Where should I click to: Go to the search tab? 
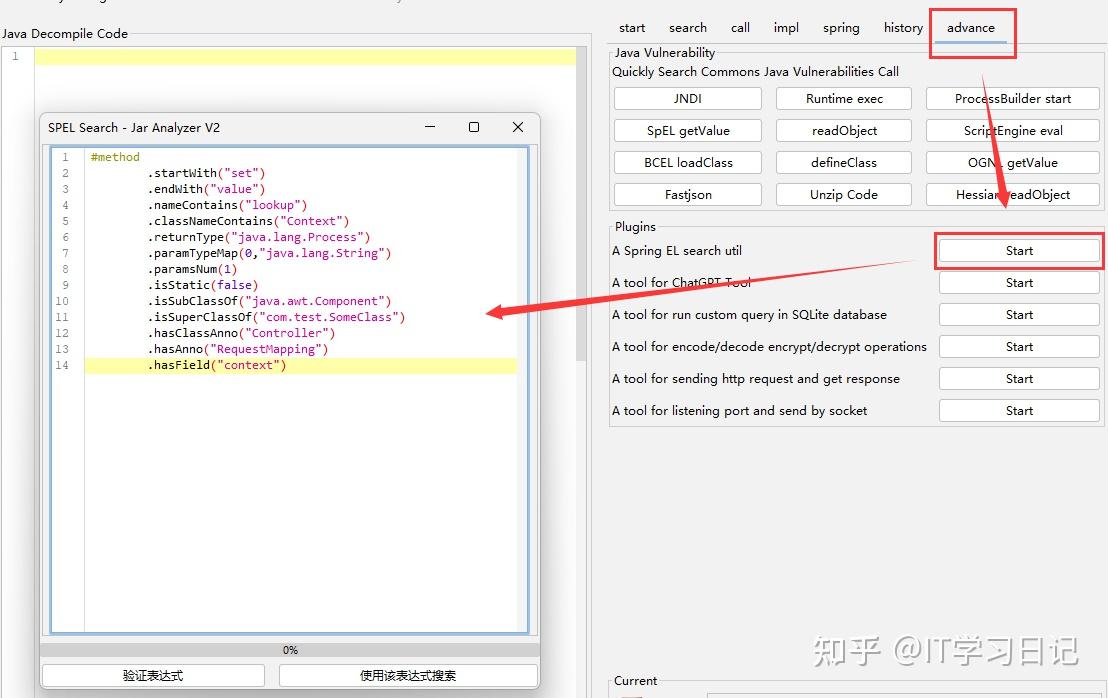pyautogui.click(x=688, y=28)
